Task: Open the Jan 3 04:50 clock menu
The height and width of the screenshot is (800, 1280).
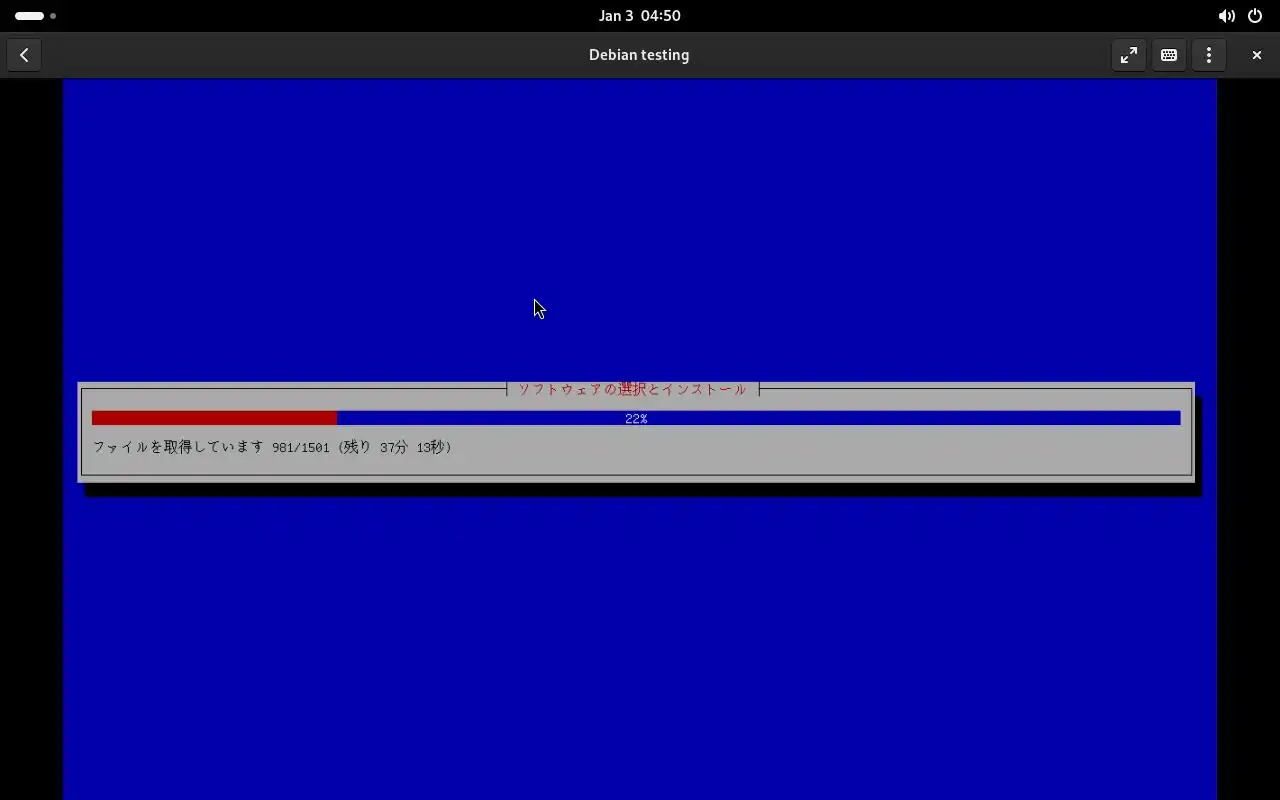Action: point(640,16)
